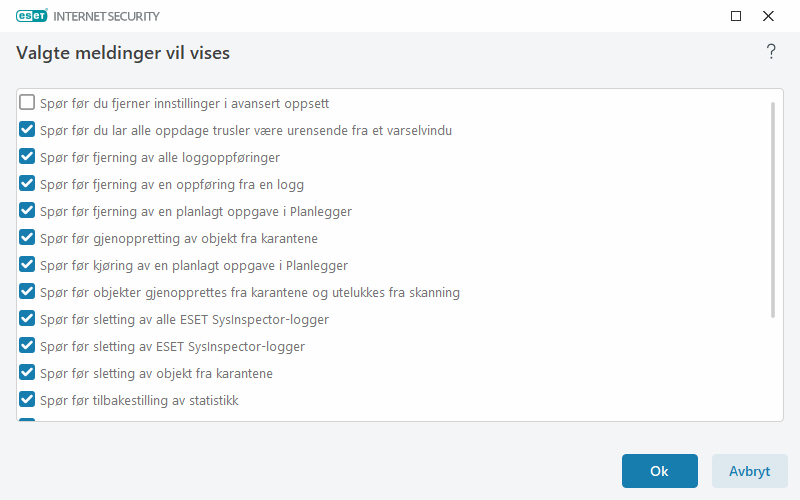800x500 pixels.
Task: Uncheck 'Spør før fjerning av alle loggoppføringer'
Action: (x=28, y=157)
